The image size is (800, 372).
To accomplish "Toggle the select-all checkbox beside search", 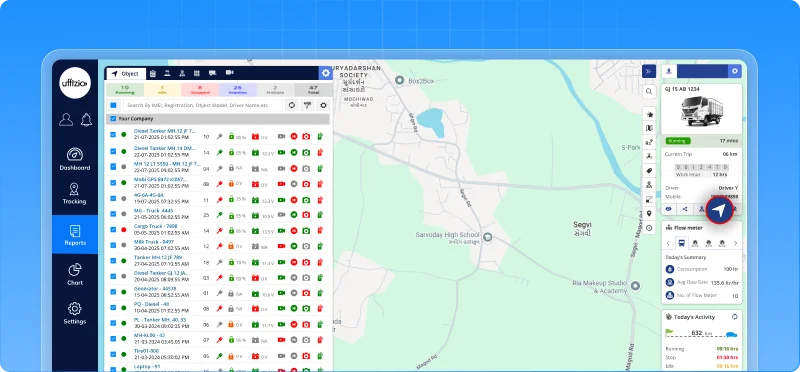I will click(113, 105).
